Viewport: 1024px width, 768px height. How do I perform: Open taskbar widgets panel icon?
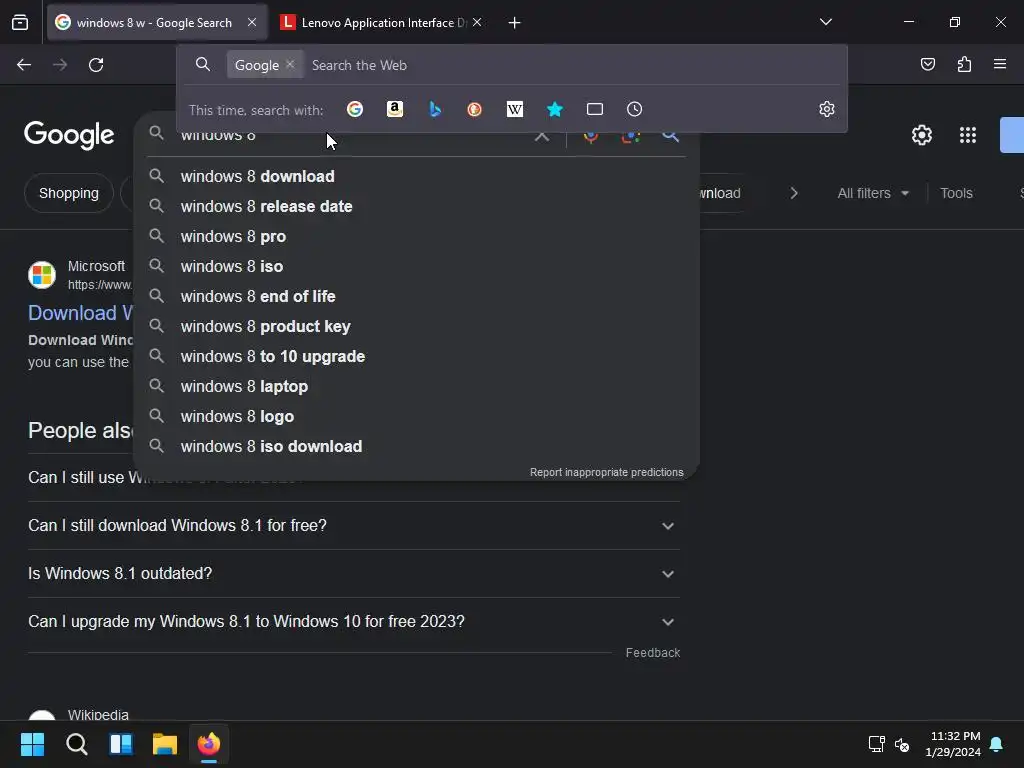[x=121, y=744]
